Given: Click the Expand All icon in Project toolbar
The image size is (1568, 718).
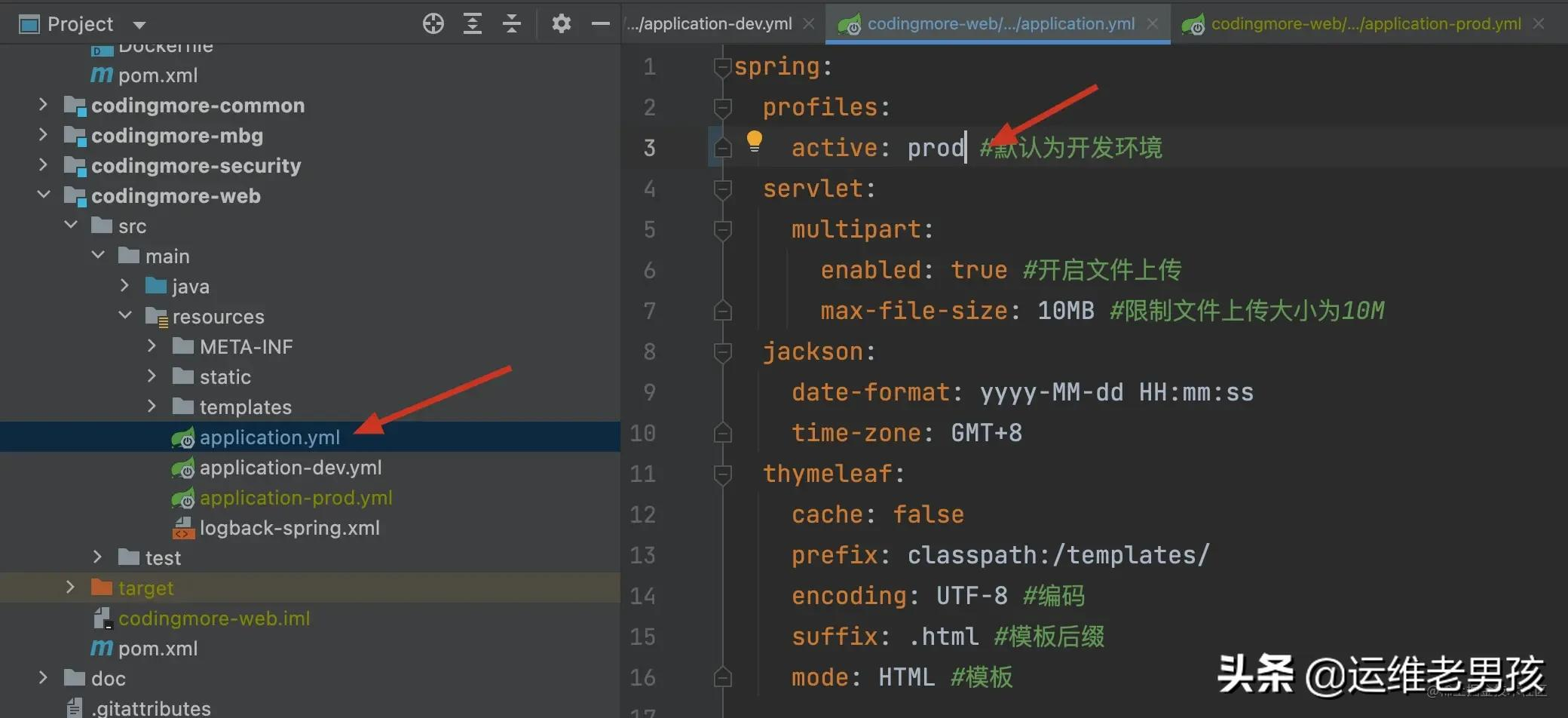Looking at the screenshot, I should pyautogui.click(x=473, y=23).
